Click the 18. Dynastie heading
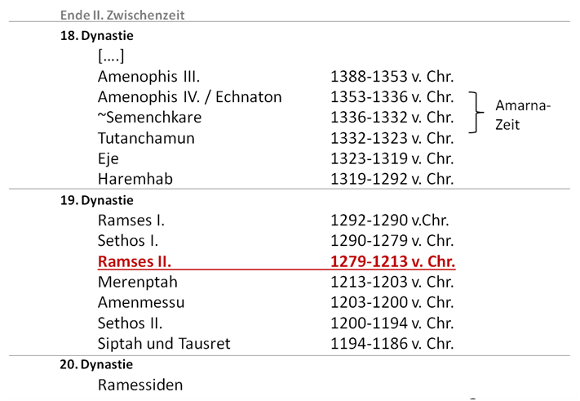 97,36
